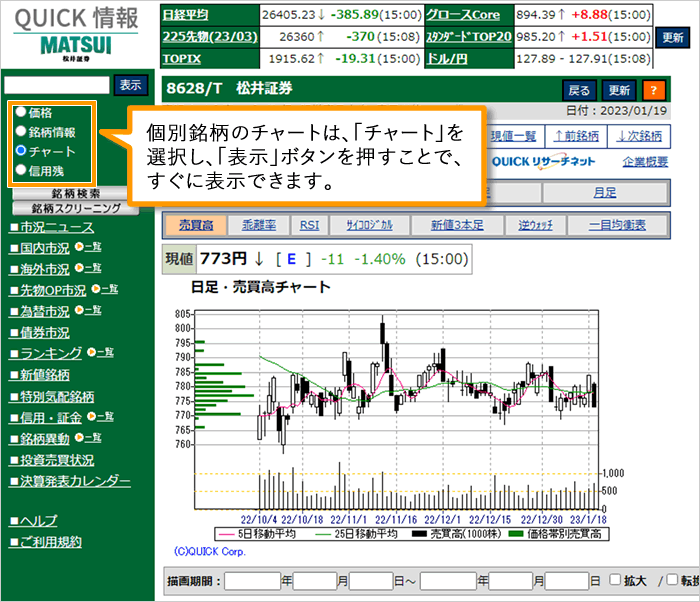Open the ドル/円 exchange rate link
The width and height of the screenshot is (700, 602).
[447, 59]
